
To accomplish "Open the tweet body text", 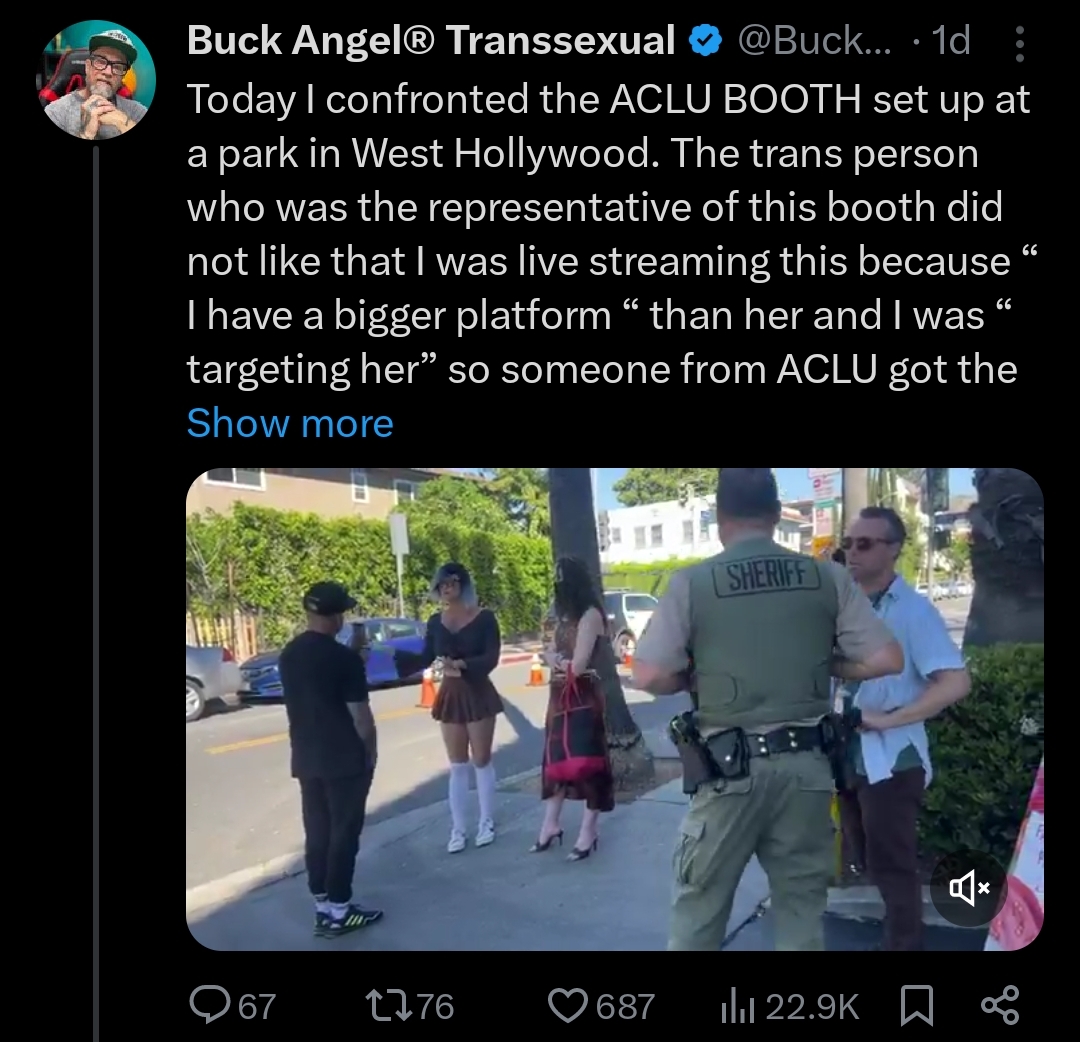I will [610, 234].
